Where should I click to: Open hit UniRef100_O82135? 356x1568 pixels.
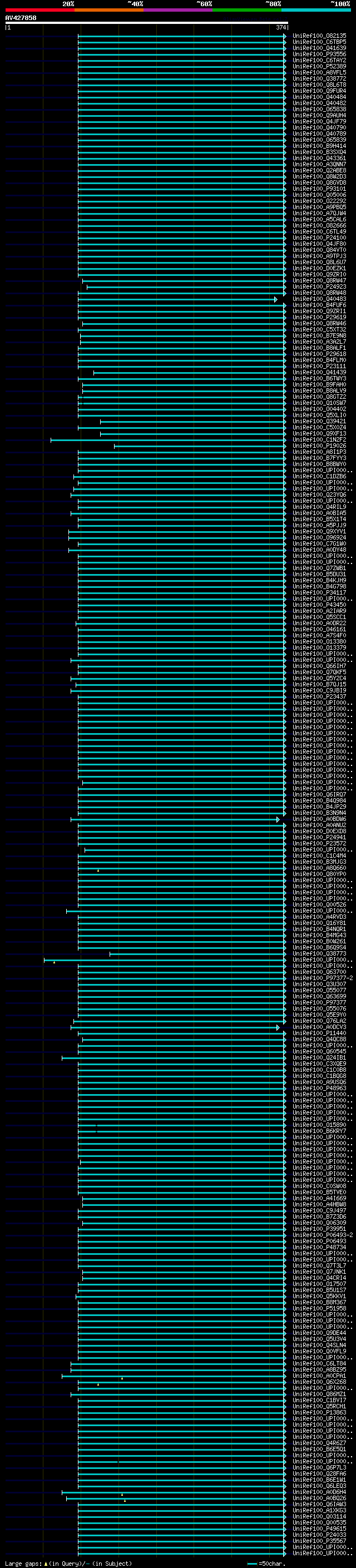pos(319,36)
